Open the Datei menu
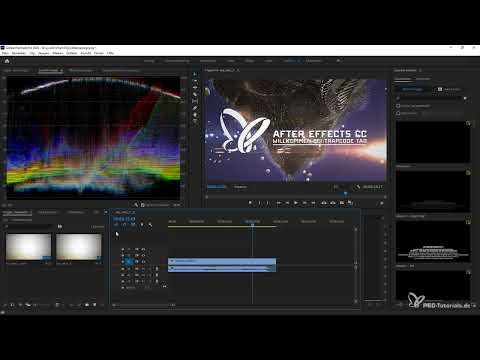 [5, 53]
